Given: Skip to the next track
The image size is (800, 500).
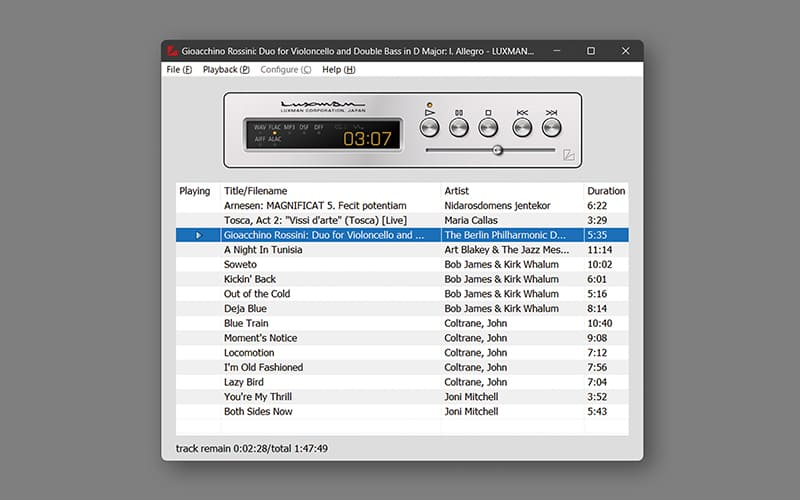Looking at the screenshot, I should click(552, 128).
